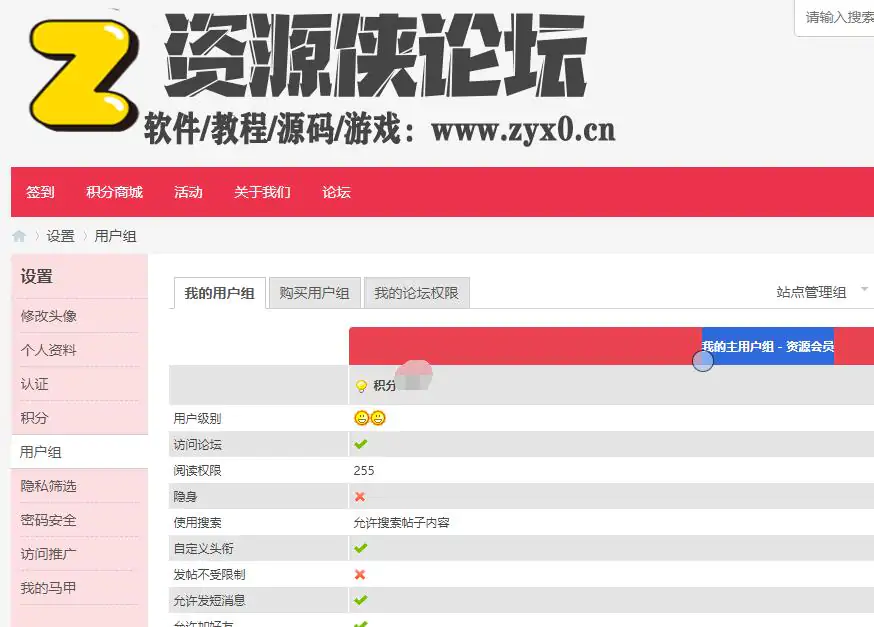This screenshot has width=874, height=627.
Task: Click the 允许搜索帖子内容 text
Action: 401,523
